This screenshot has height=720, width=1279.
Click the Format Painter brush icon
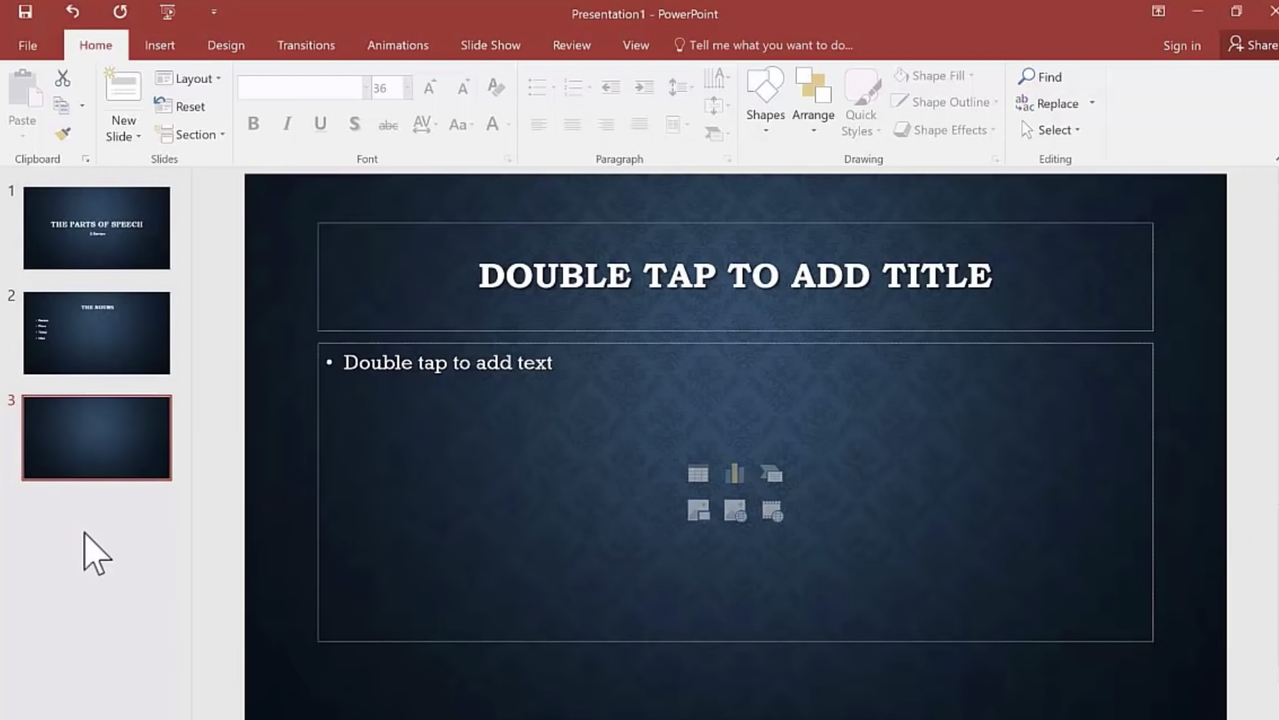tap(62, 134)
